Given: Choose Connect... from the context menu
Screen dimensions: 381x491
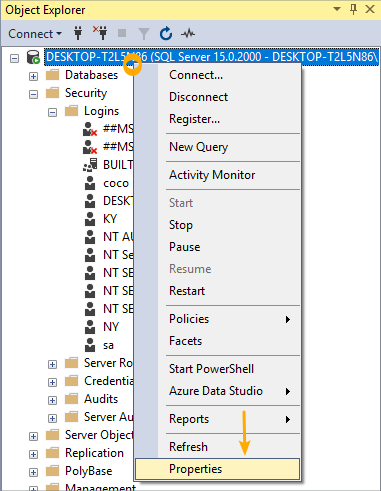Looking at the screenshot, I should pos(217,75).
